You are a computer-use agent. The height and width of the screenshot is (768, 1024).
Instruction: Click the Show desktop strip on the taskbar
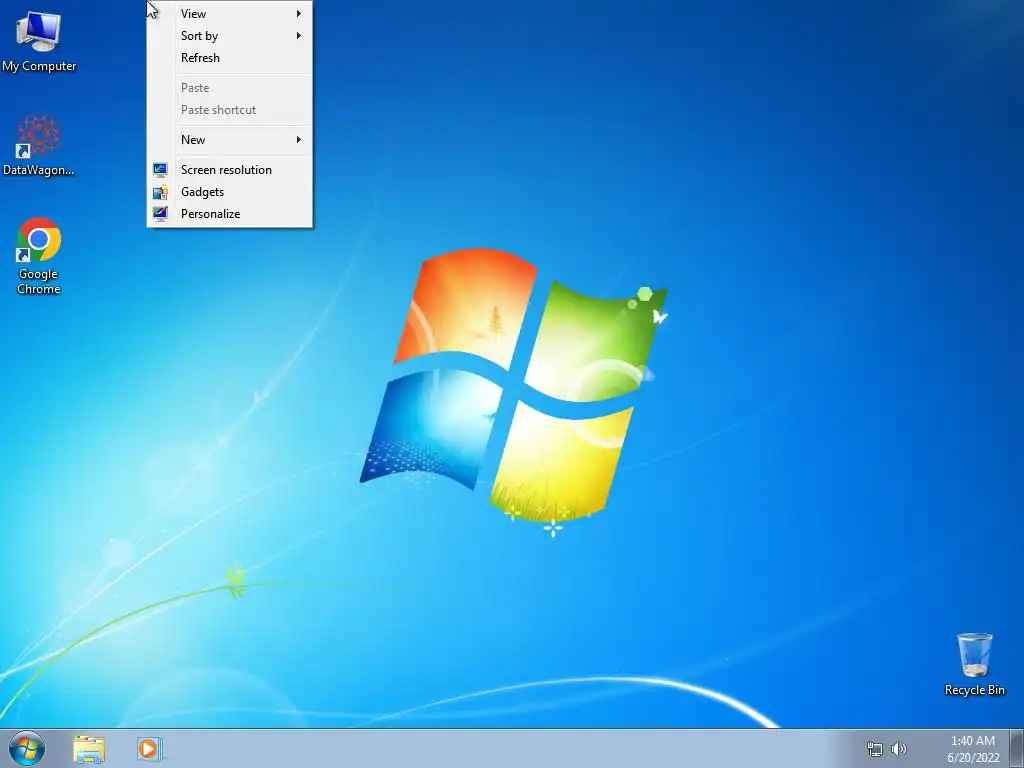point(1017,749)
